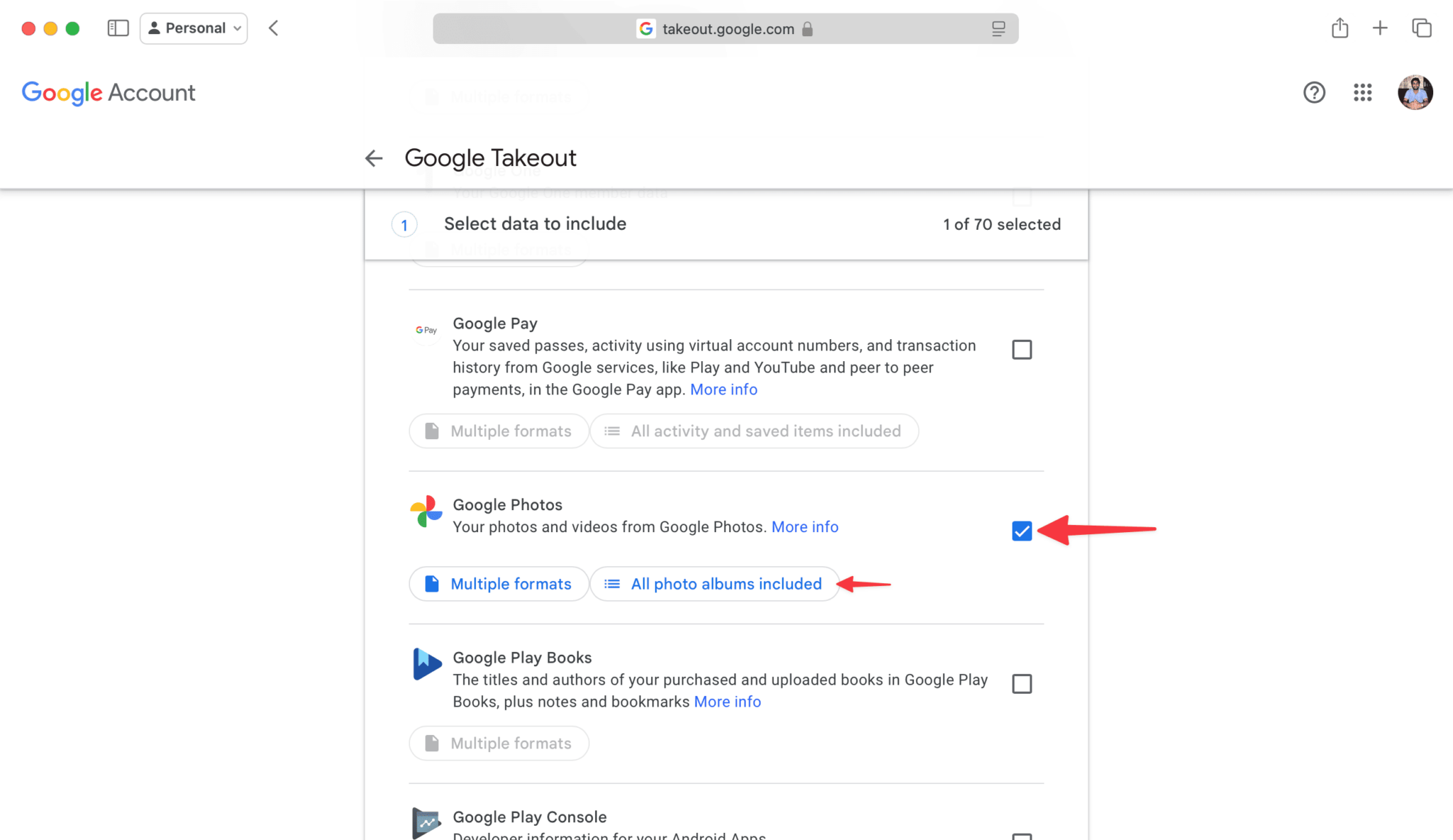This screenshot has height=840, width=1453.
Task: Click Google Pay Multiple formats button
Action: (x=499, y=431)
